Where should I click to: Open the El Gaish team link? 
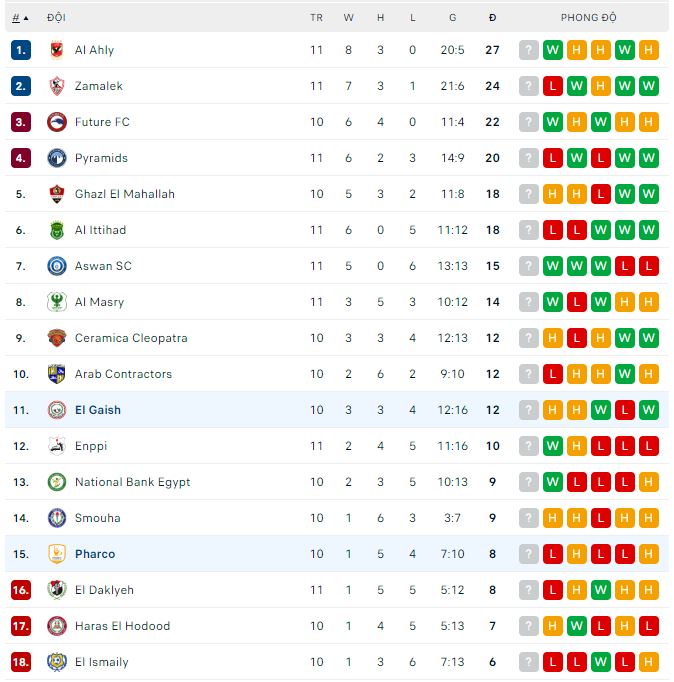[97, 410]
